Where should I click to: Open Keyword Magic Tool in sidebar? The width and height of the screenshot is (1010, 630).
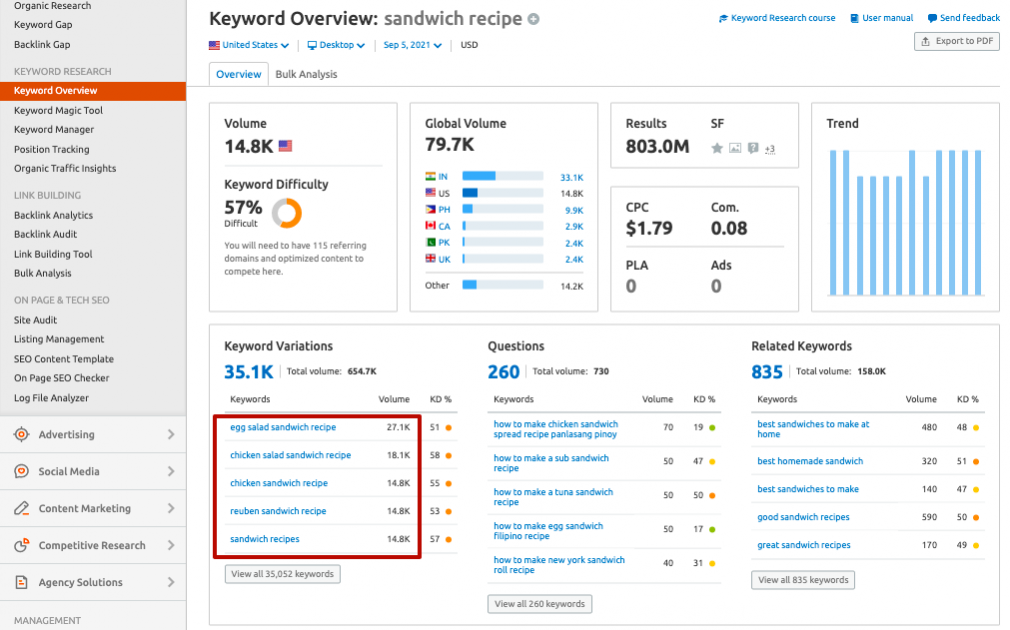click(x=59, y=110)
